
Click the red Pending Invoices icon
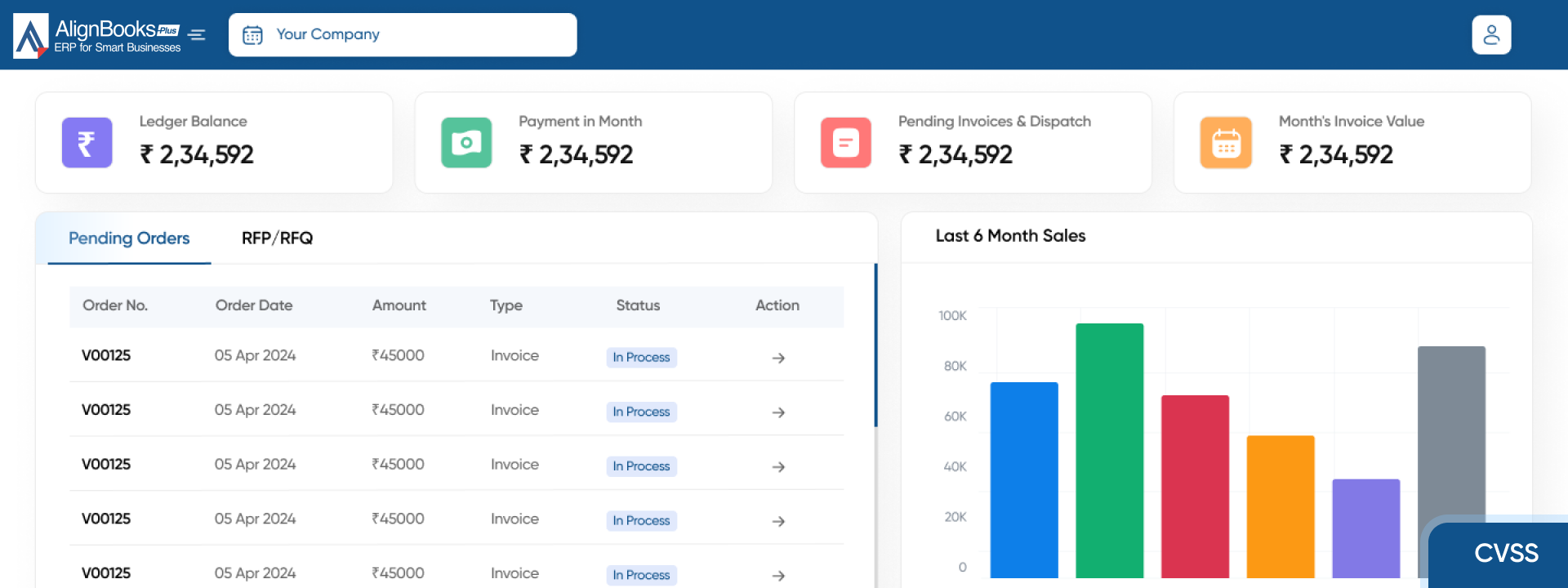(846, 143)
